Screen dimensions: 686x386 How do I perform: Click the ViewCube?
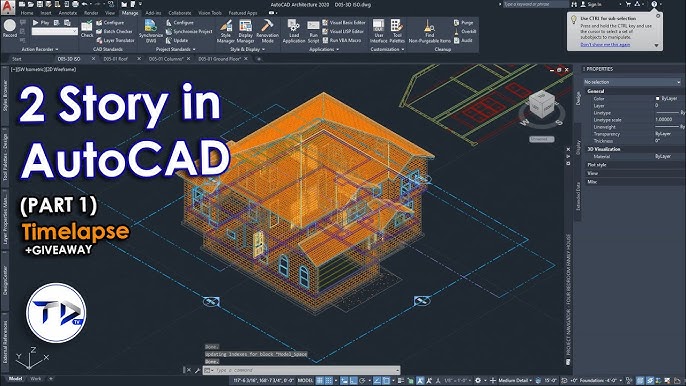[x=541, y=105]
